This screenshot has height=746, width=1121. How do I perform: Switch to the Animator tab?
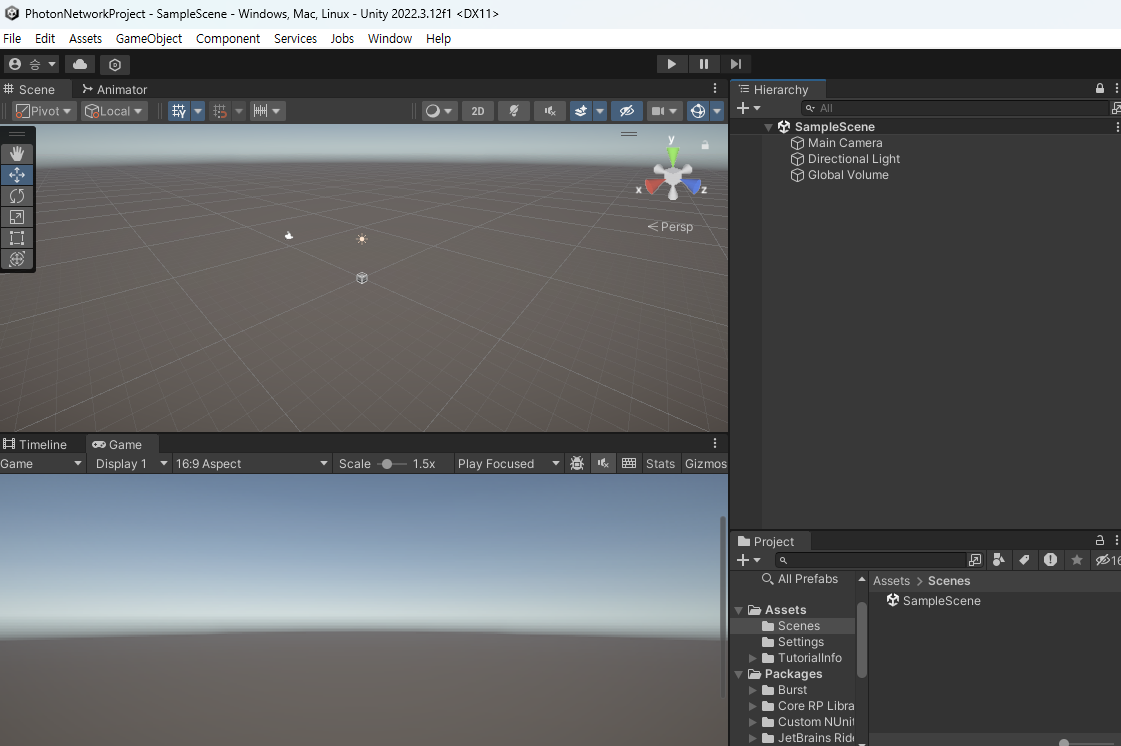[114, 89]
